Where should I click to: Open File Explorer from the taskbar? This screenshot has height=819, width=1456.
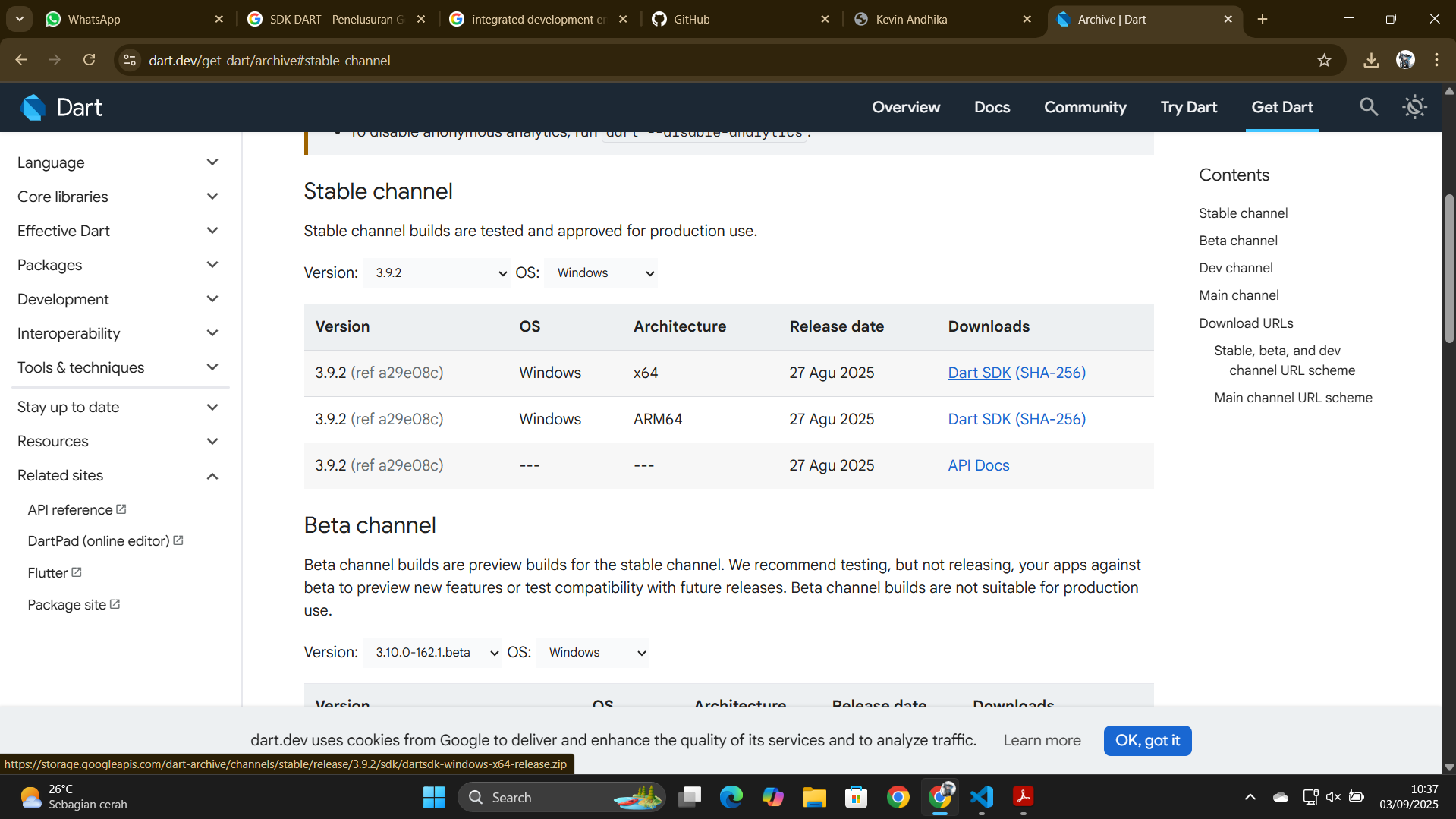coord(814,797)
